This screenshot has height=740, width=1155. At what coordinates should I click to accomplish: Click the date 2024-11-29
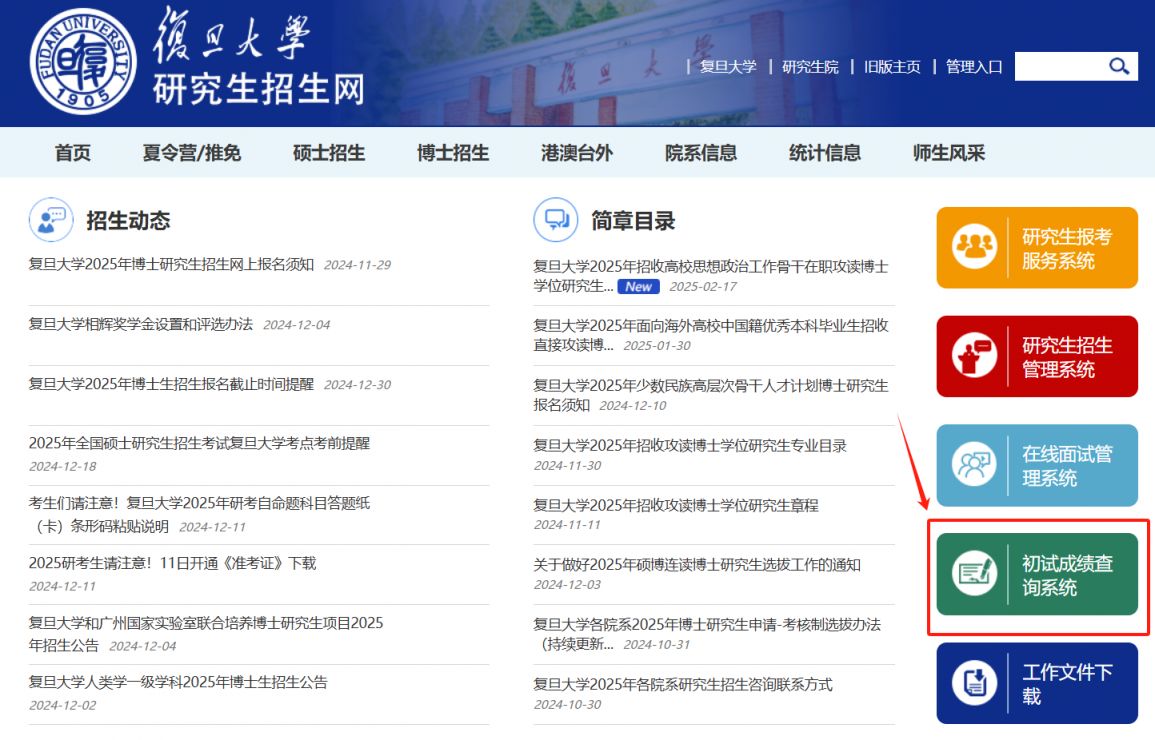pyautogui.click(x=357, y=265)
